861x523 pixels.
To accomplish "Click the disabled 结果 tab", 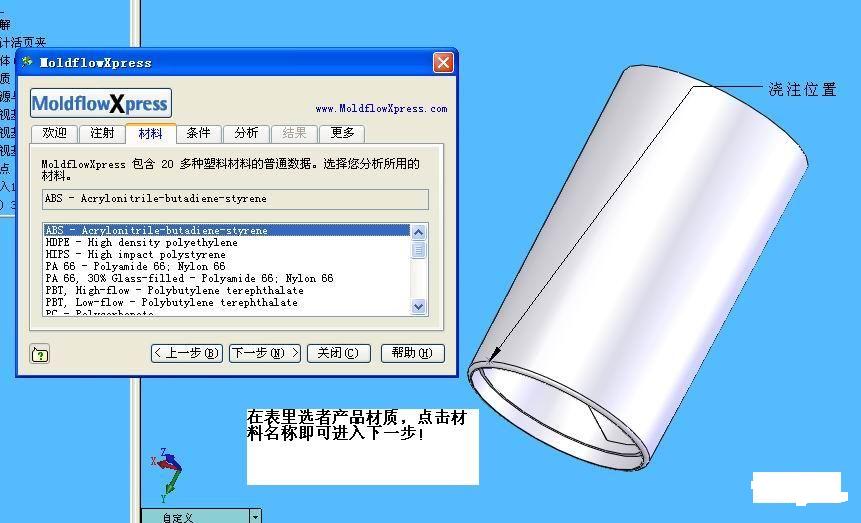I will pos(294,133).
